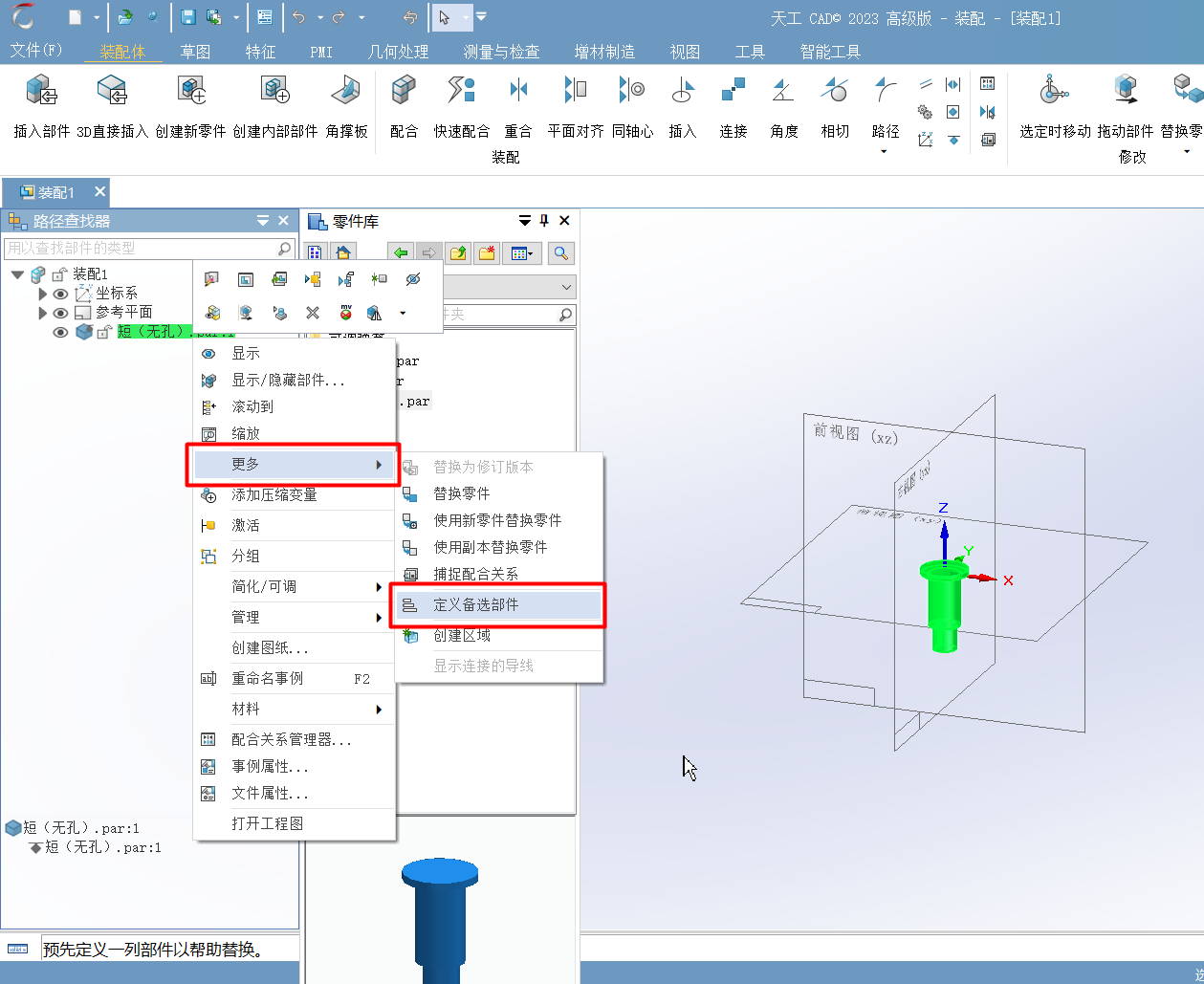Toggle visibility eye for 参考平面
Screen dimensions: 1204x984
tap(60, 313)
